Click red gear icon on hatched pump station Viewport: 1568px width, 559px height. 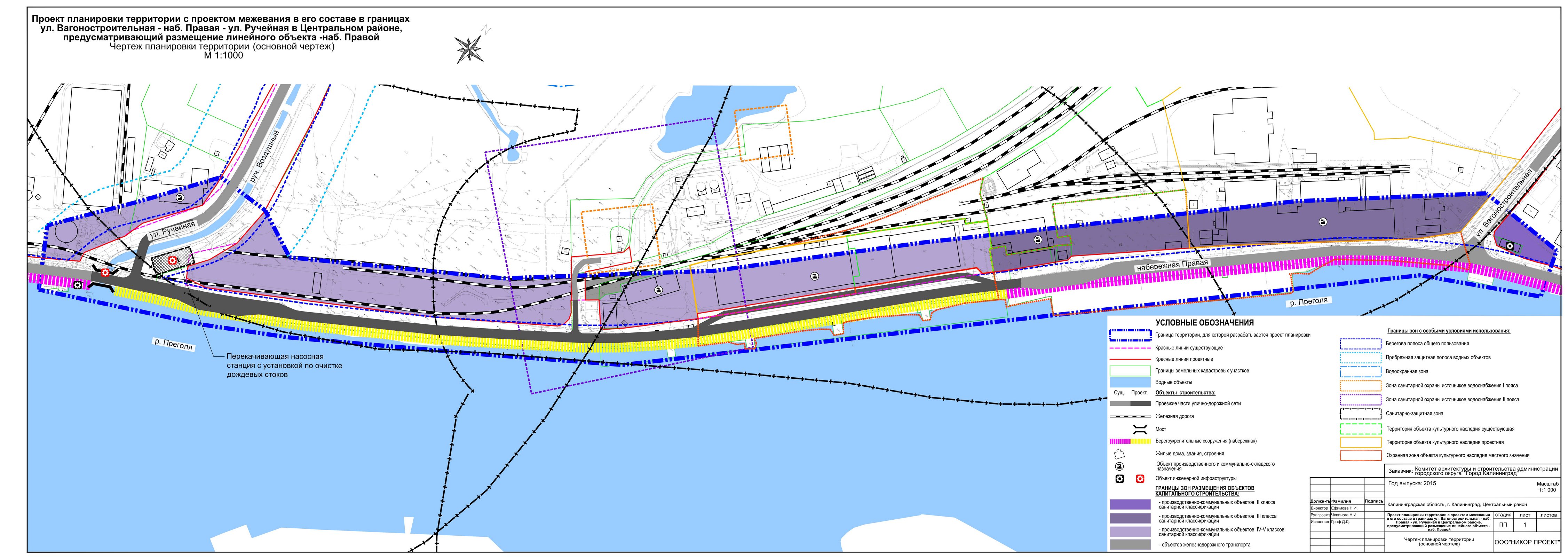coord(172,261)
